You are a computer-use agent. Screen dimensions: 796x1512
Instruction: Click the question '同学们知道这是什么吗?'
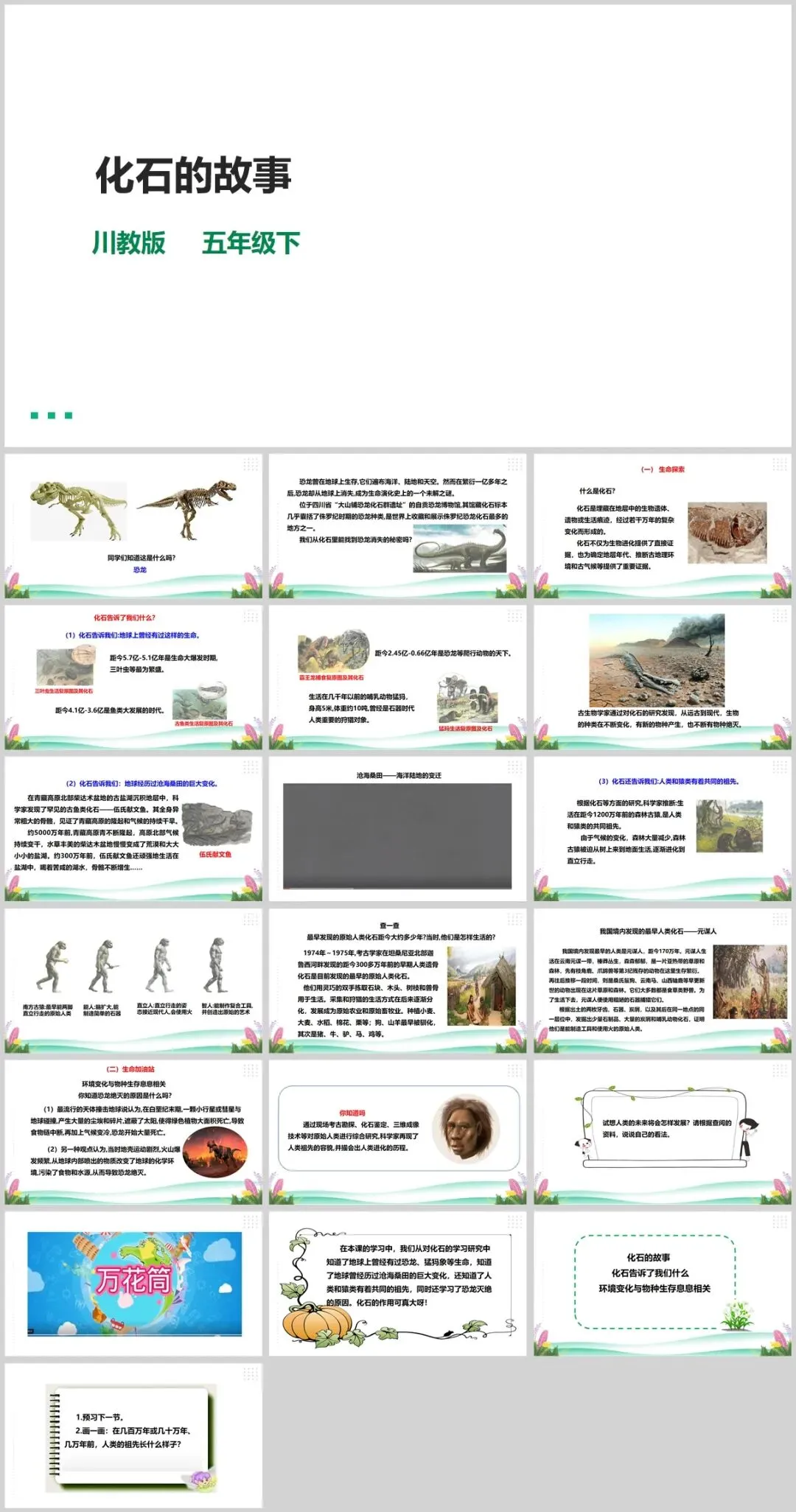pos(142,558)
